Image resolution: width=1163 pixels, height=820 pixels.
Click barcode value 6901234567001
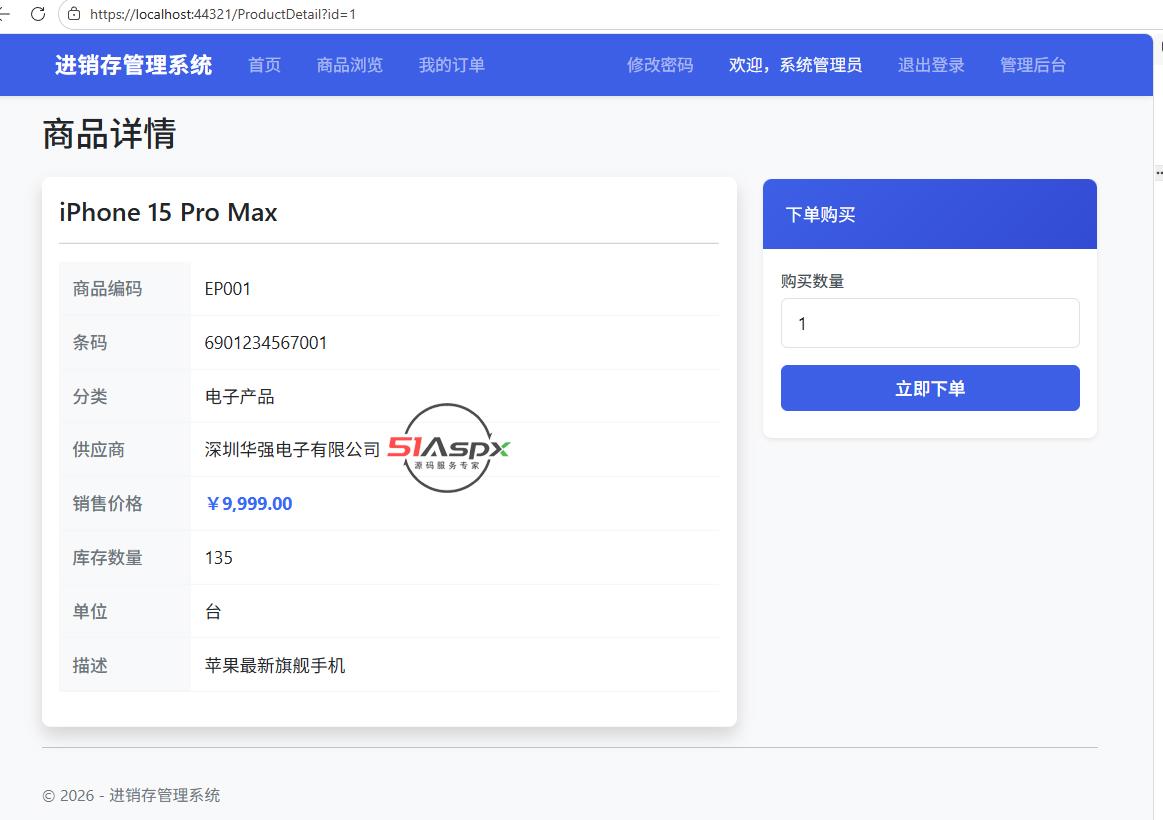pyautogui.click(x=266, y=343)
